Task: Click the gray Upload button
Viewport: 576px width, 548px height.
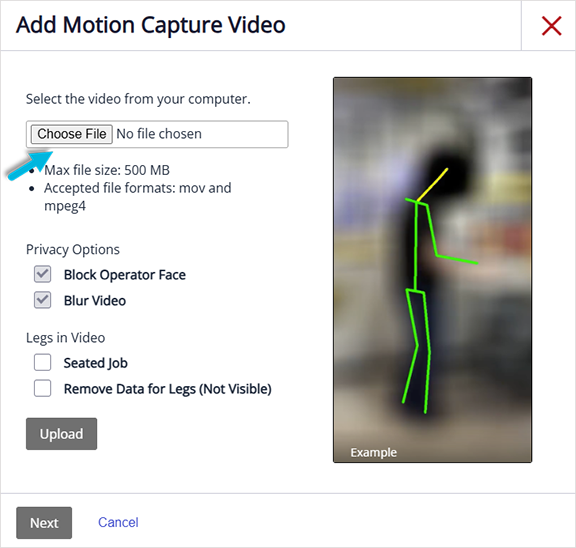Action: coord(61,434)
